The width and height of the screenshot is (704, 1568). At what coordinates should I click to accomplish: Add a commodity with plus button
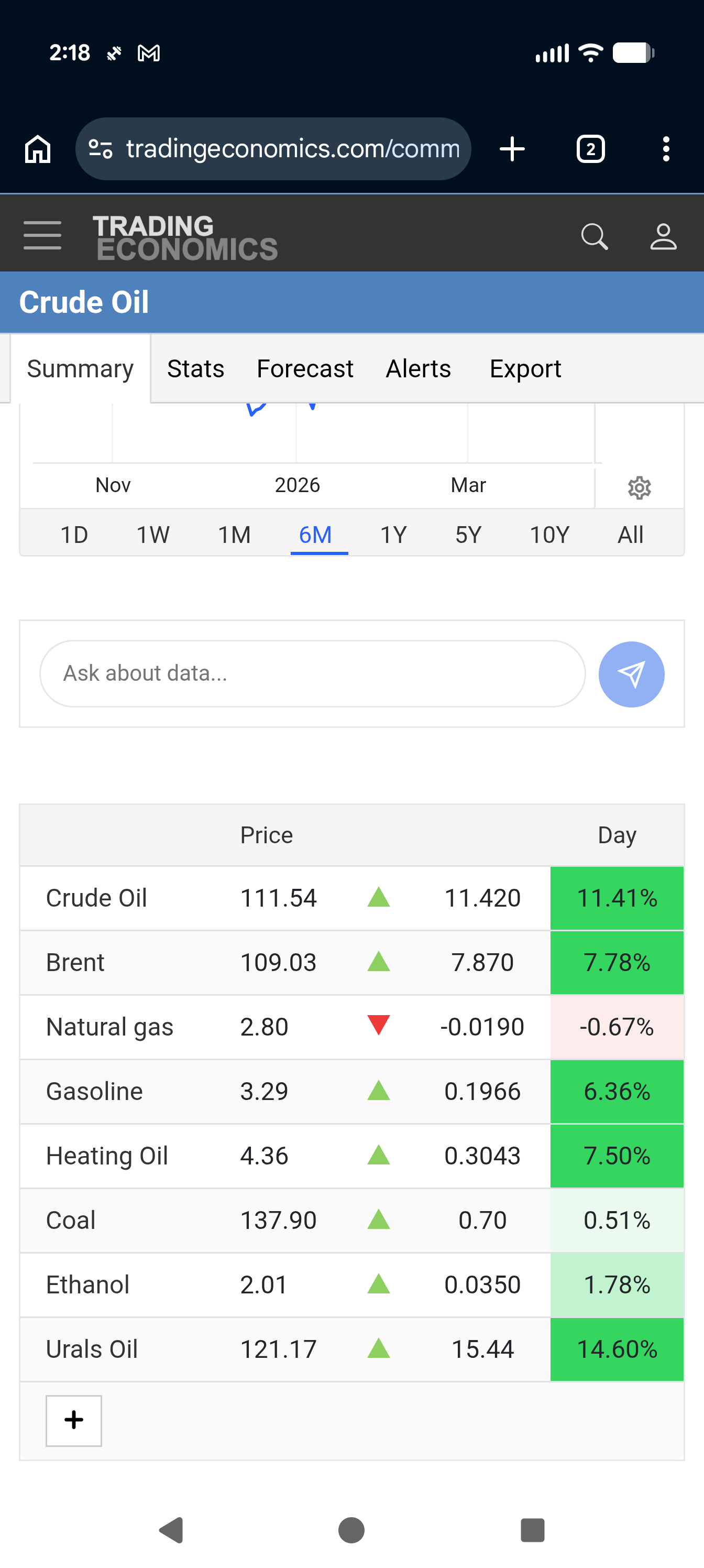[74, 1420]
